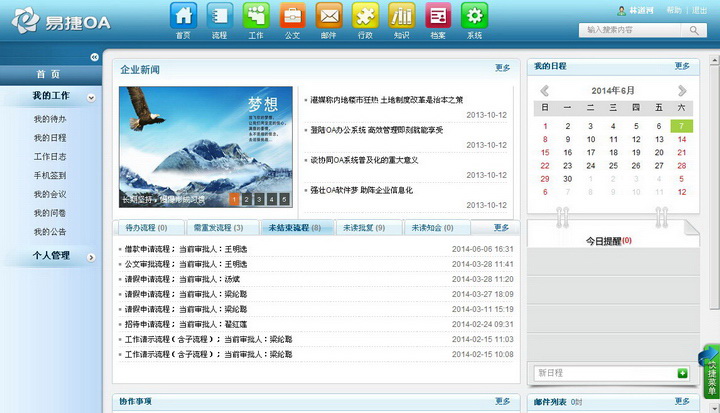Screen dimensions: 720x413
Task: Click the 退出 logout link
Action: coord(699,10)
